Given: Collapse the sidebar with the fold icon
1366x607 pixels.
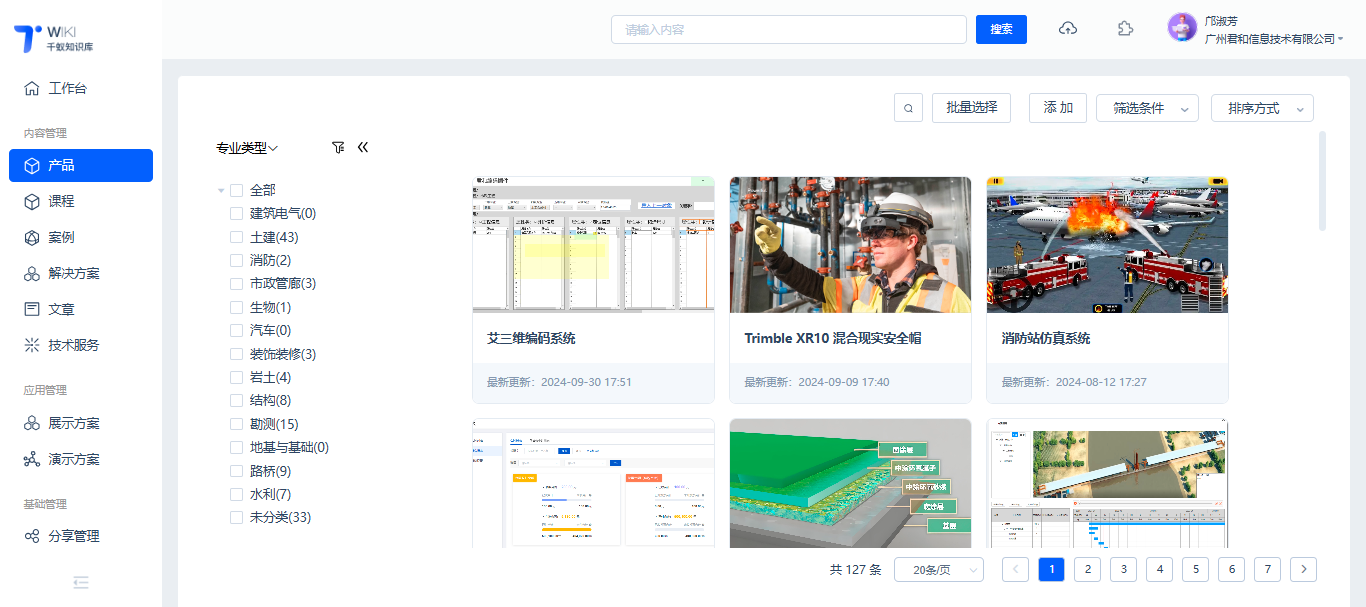Looking at the screenshot, I should click(81, 582).
